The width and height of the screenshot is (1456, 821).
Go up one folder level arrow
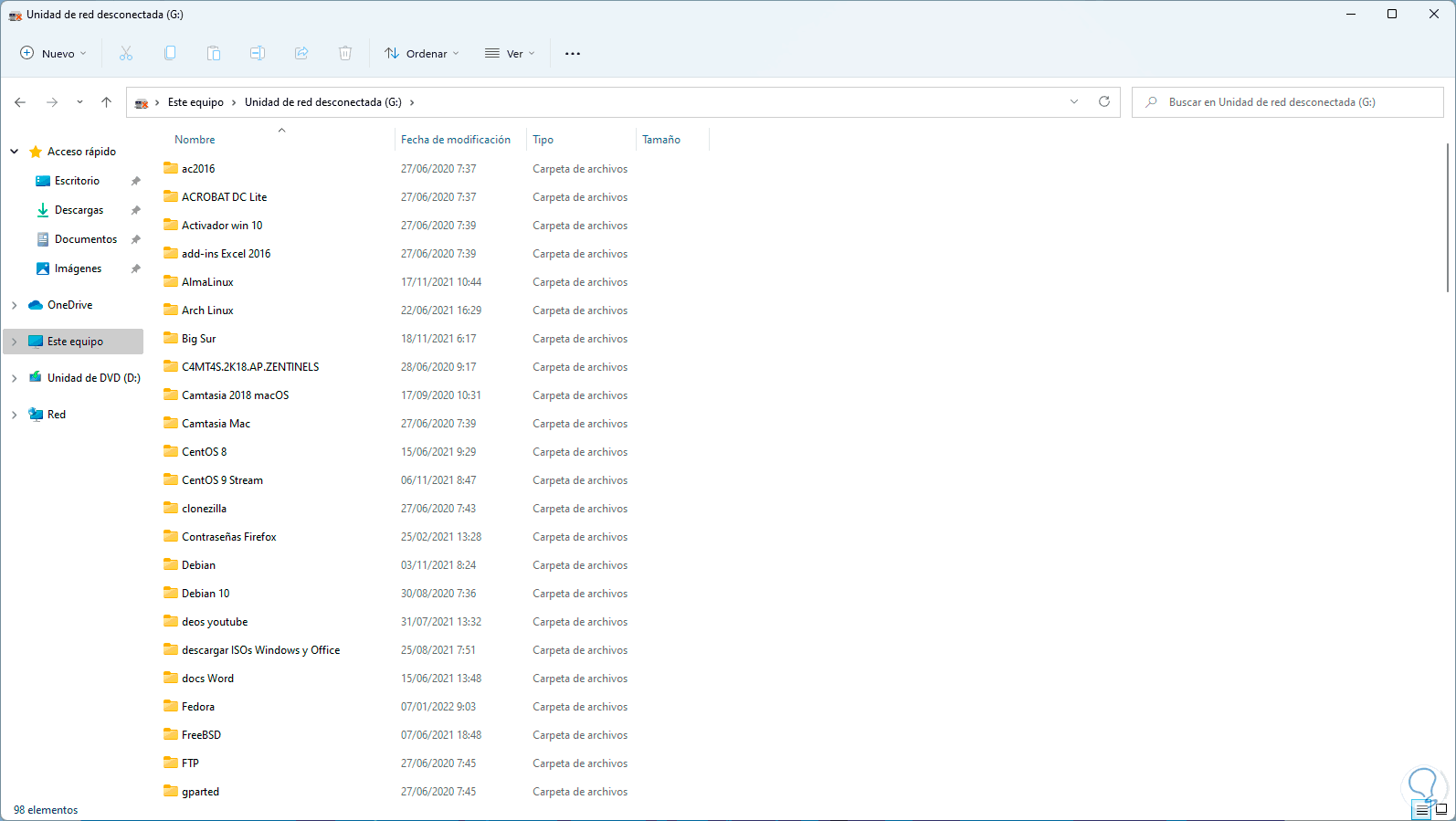(x=106, y=102)
